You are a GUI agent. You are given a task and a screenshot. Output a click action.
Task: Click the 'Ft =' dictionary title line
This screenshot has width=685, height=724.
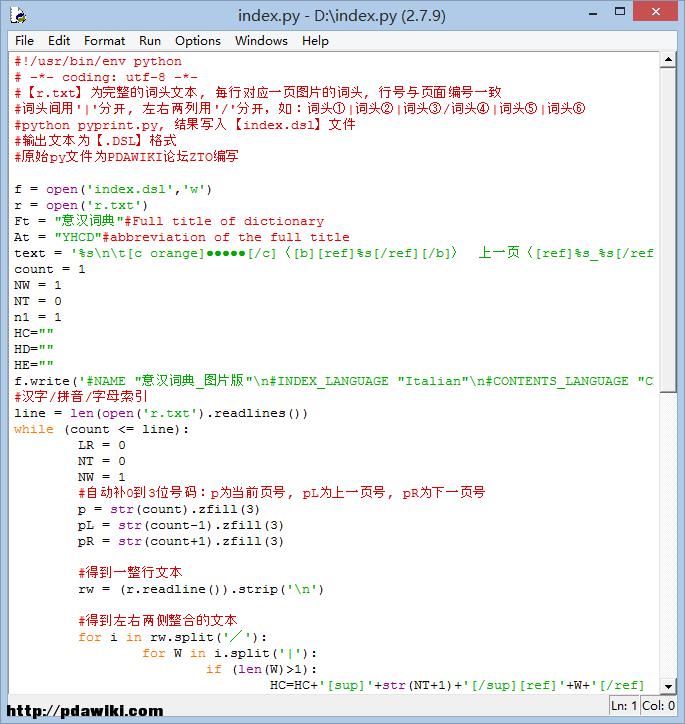click(x=169, y=221)
